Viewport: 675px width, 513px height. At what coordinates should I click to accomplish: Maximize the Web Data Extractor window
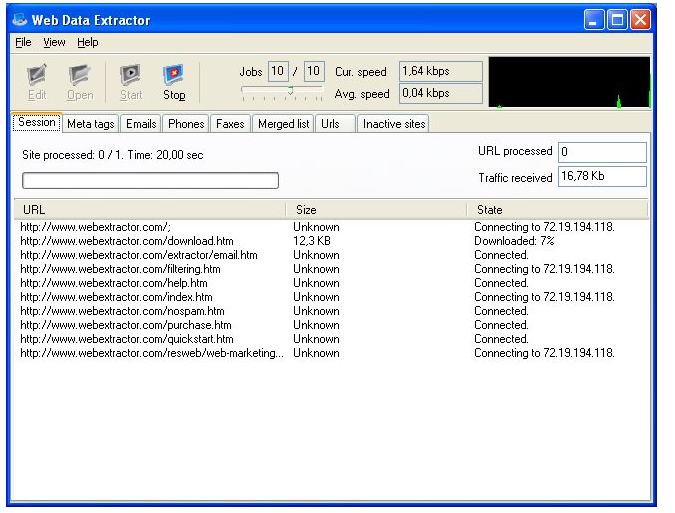pyautogui.click(x=617, y=20)
